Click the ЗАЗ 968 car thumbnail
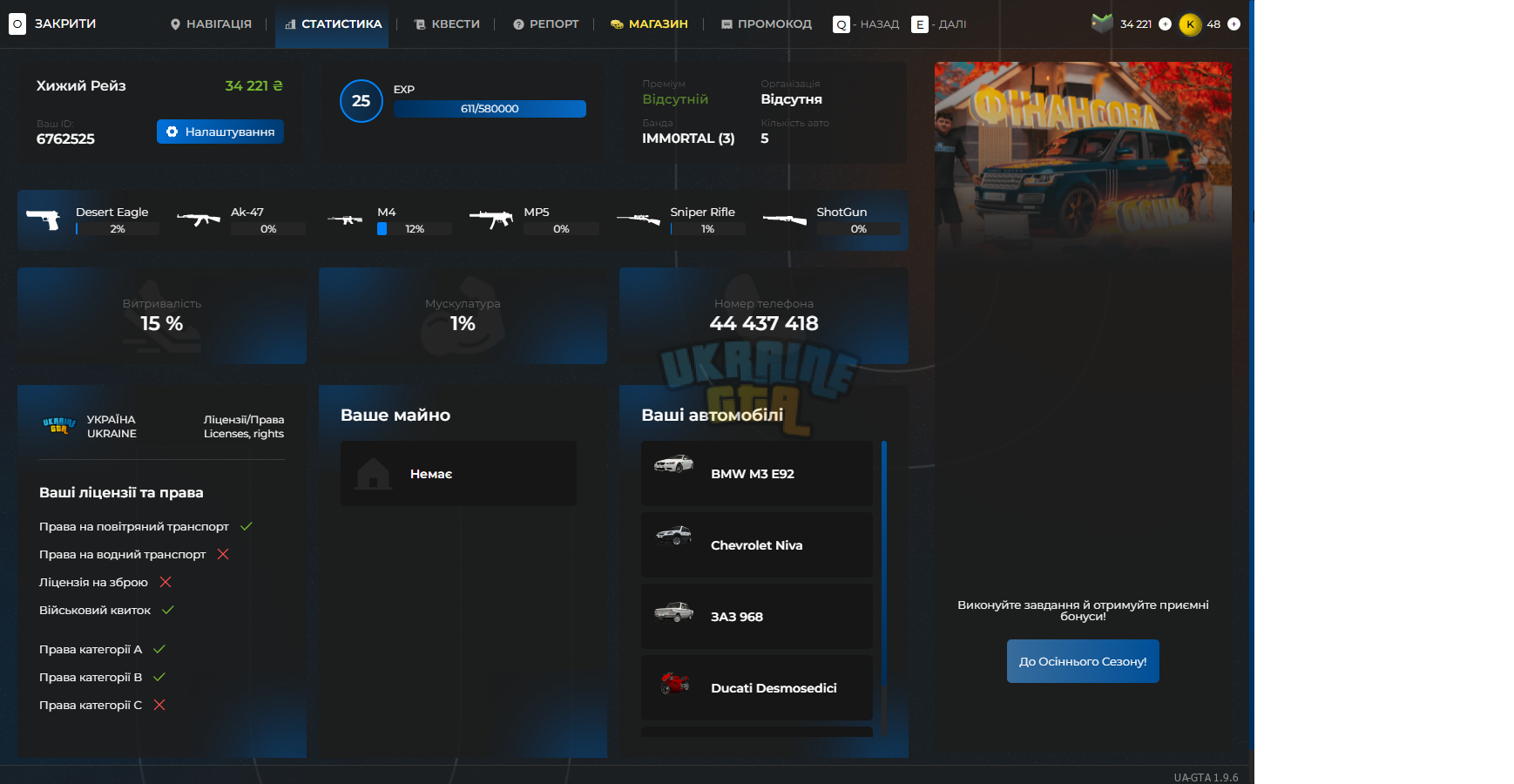The image size is (1514, 784). [x=674, y=612]
